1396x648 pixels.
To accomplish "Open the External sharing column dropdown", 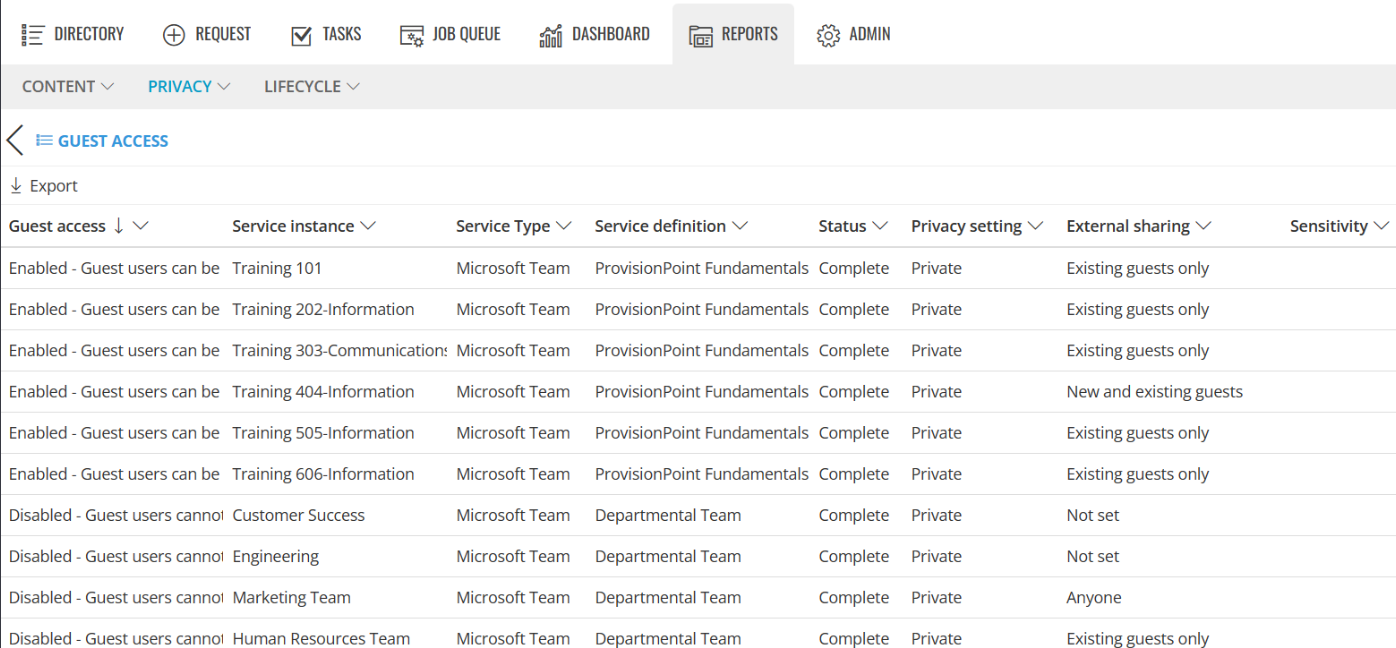I will click(x=1203, y=226).
